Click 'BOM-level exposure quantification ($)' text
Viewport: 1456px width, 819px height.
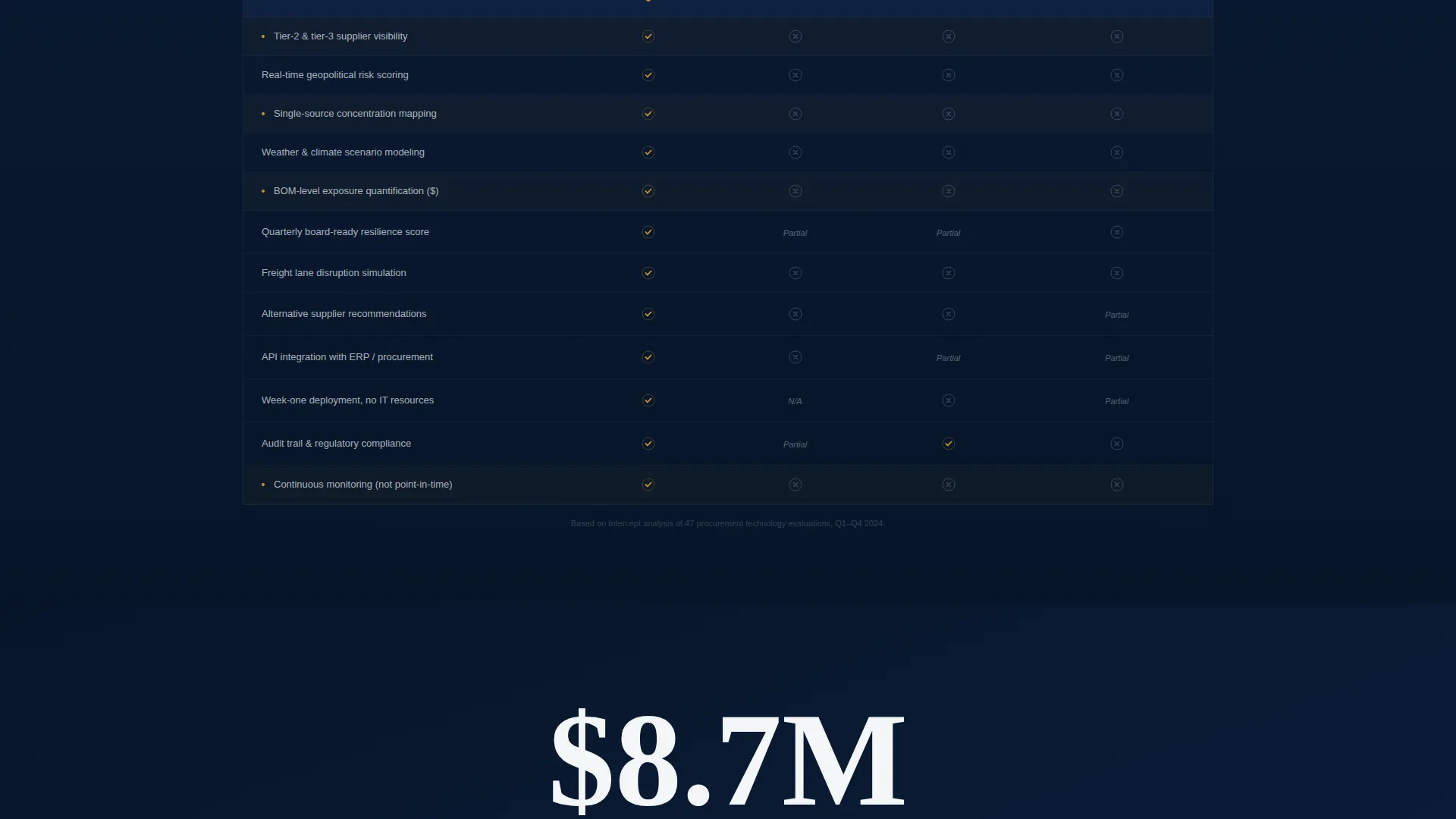356,191
